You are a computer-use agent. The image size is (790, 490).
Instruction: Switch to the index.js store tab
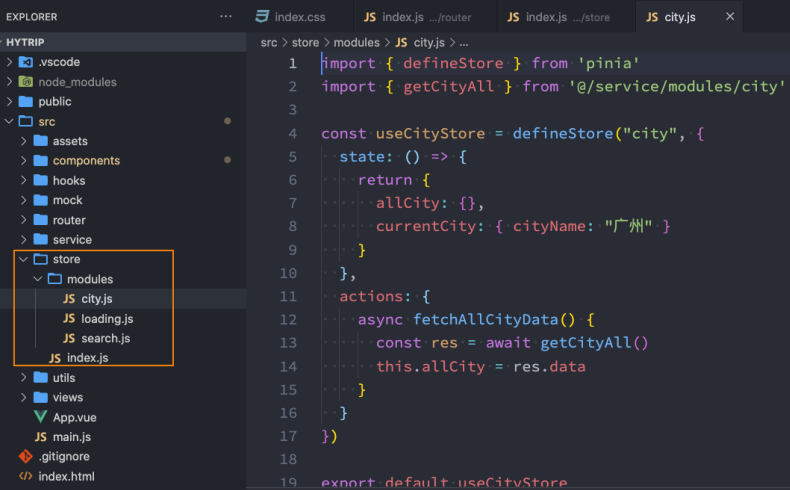point(566,17)
